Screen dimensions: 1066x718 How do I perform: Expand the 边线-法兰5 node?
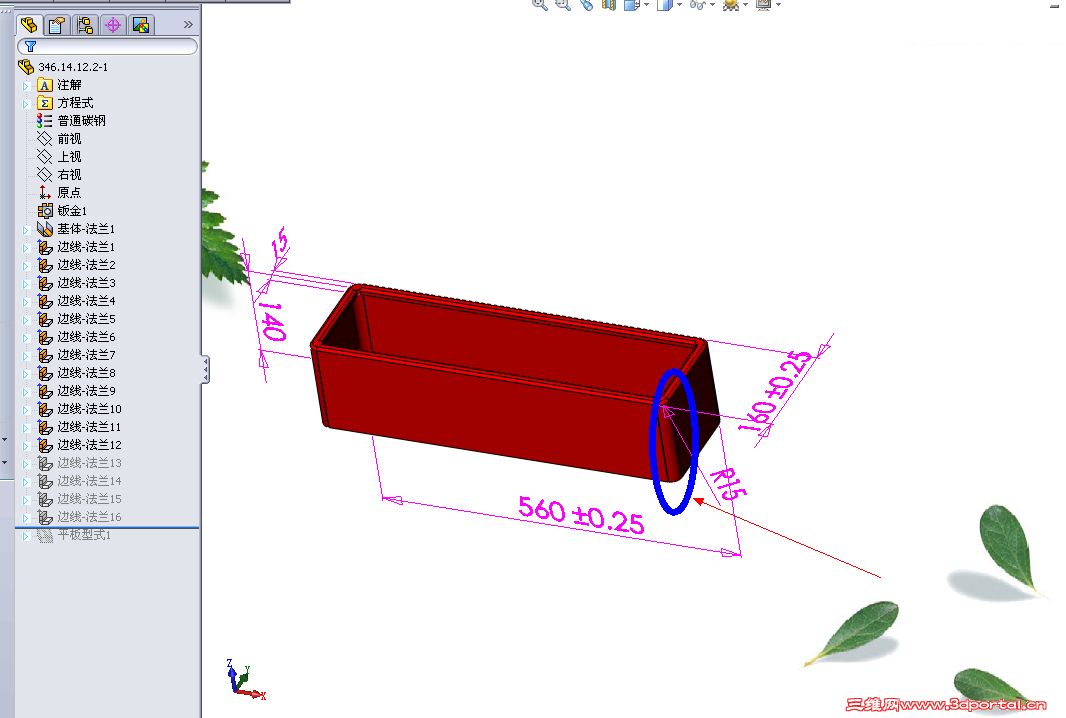coord(26,320)
